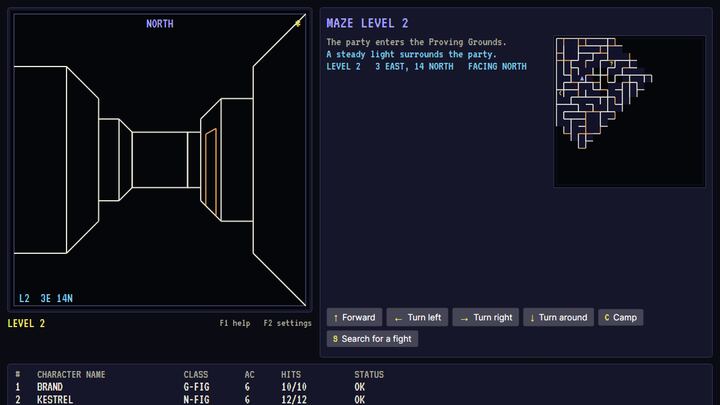Click the CLASS column header

(196, 375)
